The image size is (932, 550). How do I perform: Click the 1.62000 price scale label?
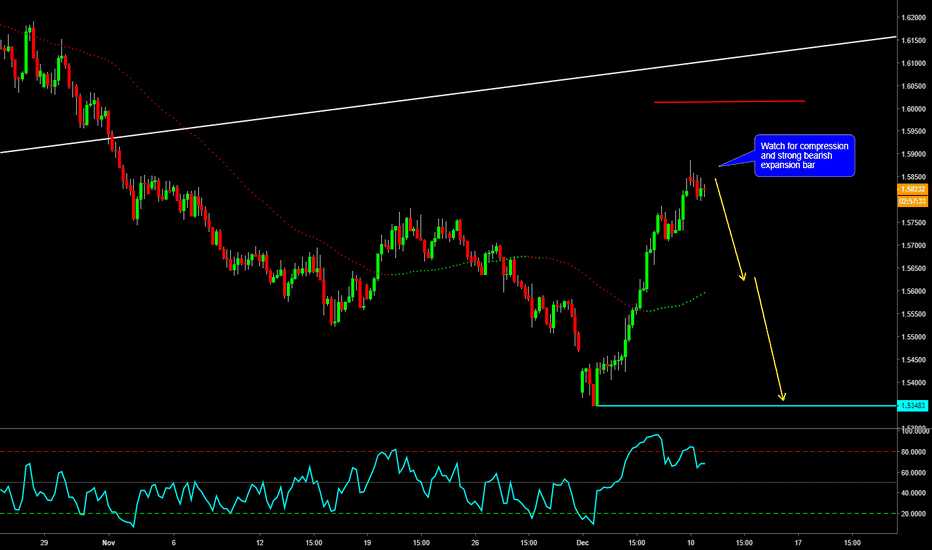click(914, 17)
